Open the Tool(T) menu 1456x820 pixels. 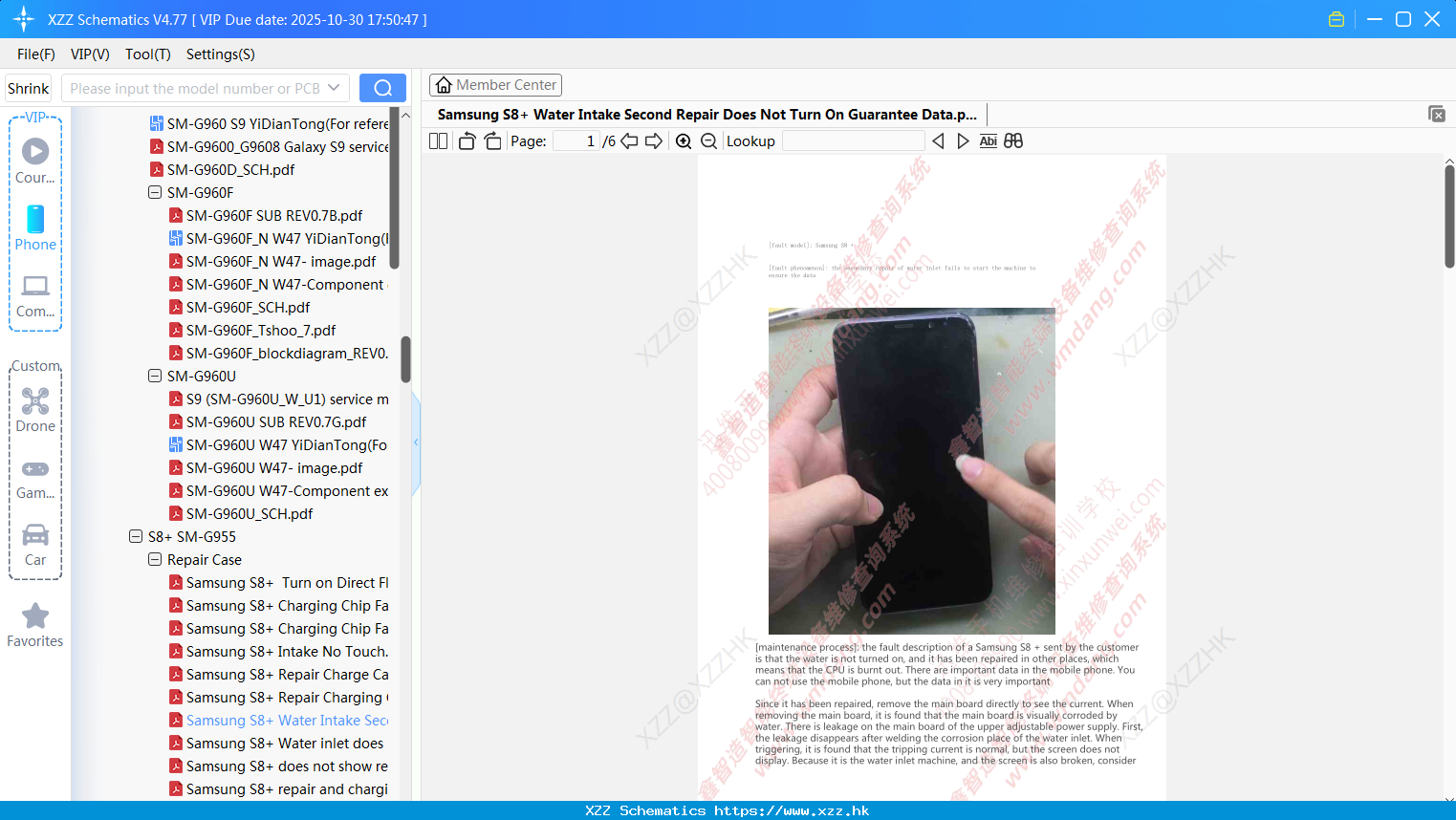pos(148,54)
